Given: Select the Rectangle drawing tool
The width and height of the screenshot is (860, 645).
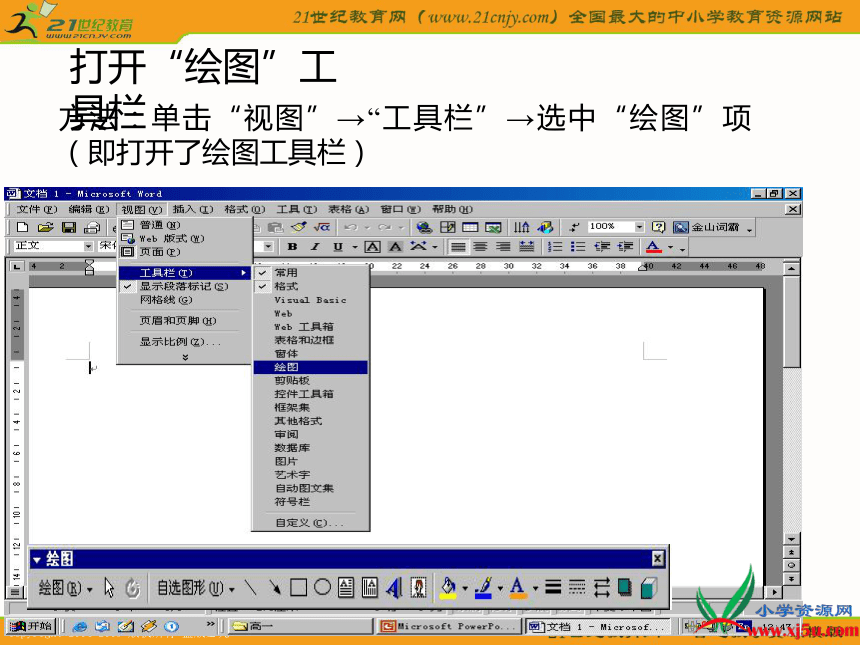Looking at the screenshot, I should 298,588.
